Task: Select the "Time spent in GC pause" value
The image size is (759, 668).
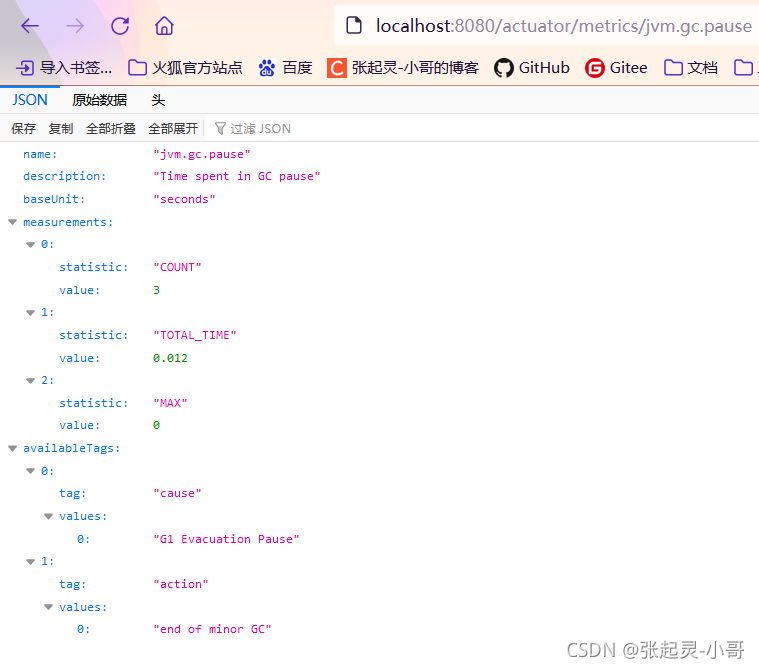Action: (237, 176)
